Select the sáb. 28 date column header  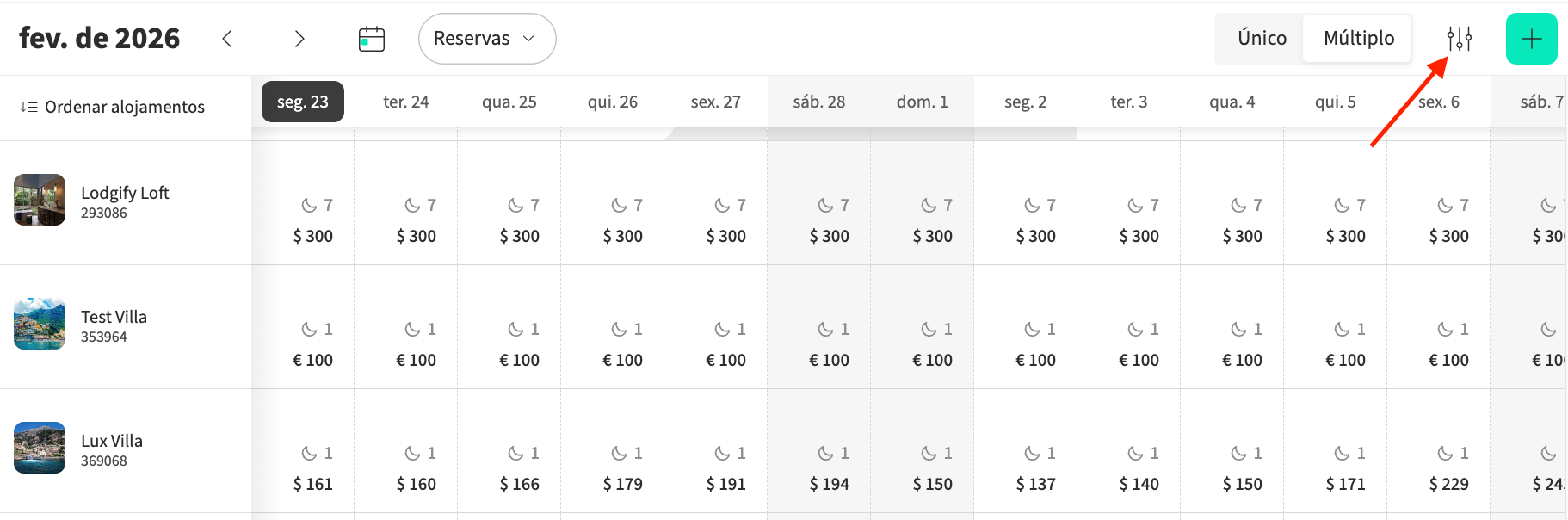(818, 102)
